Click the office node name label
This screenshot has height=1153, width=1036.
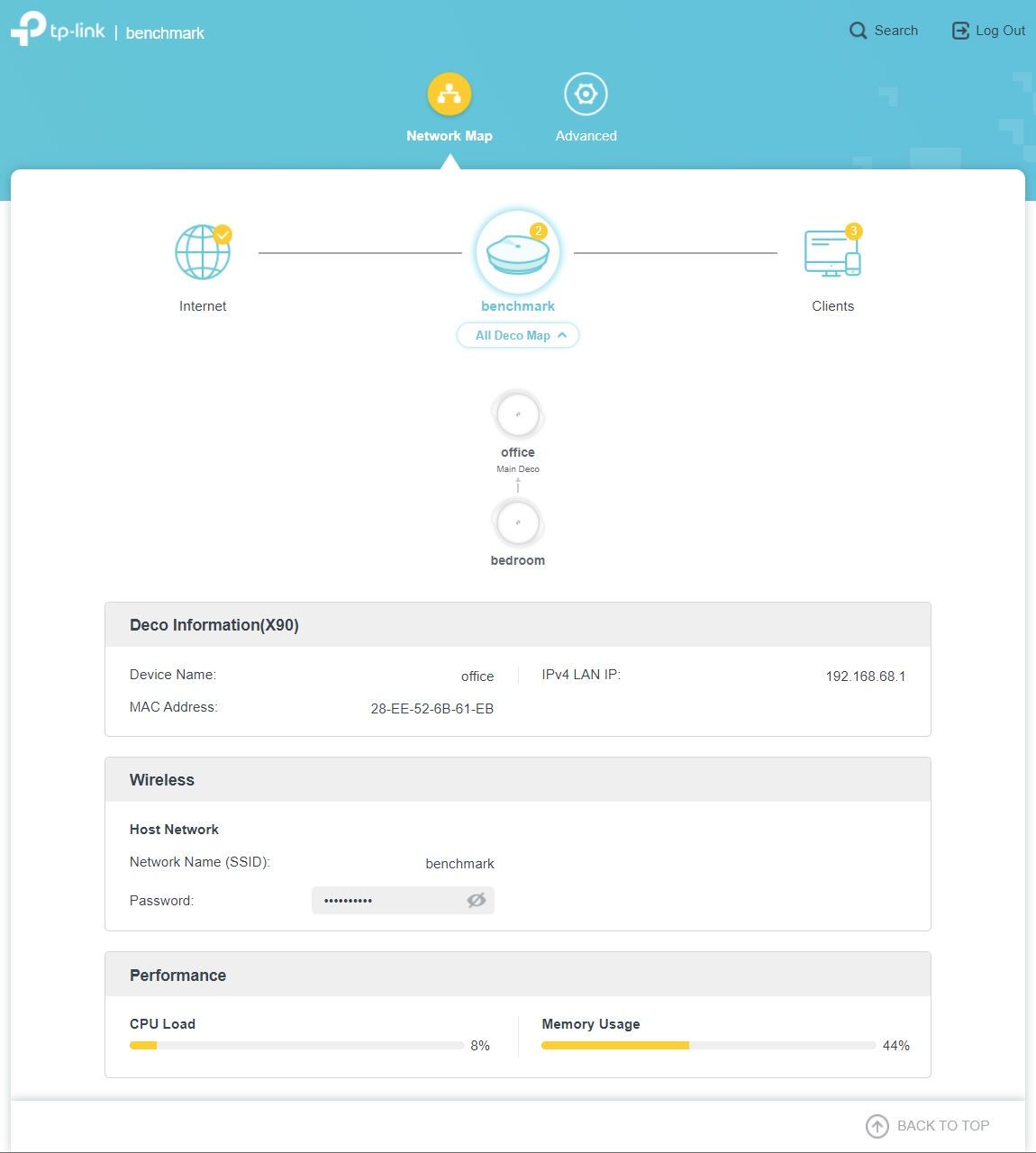click(x=518, y=452)
